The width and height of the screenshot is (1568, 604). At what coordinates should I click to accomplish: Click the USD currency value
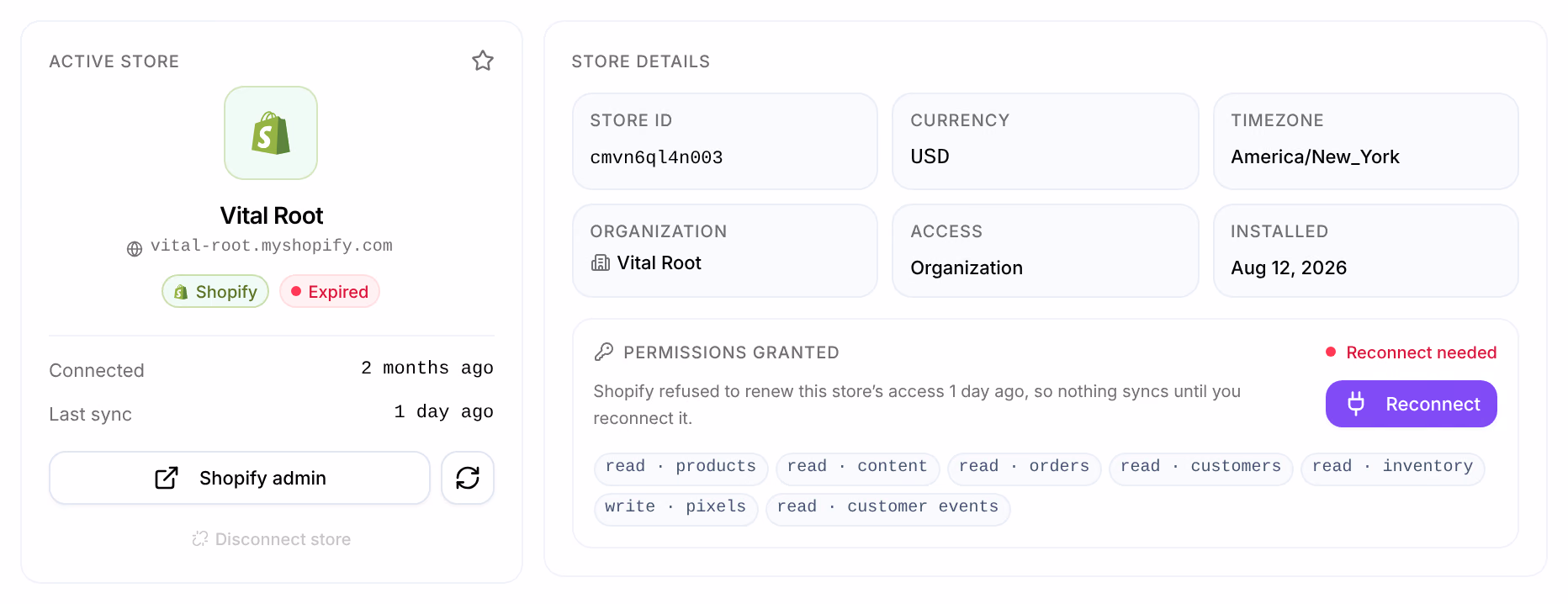tap(930, 156)
